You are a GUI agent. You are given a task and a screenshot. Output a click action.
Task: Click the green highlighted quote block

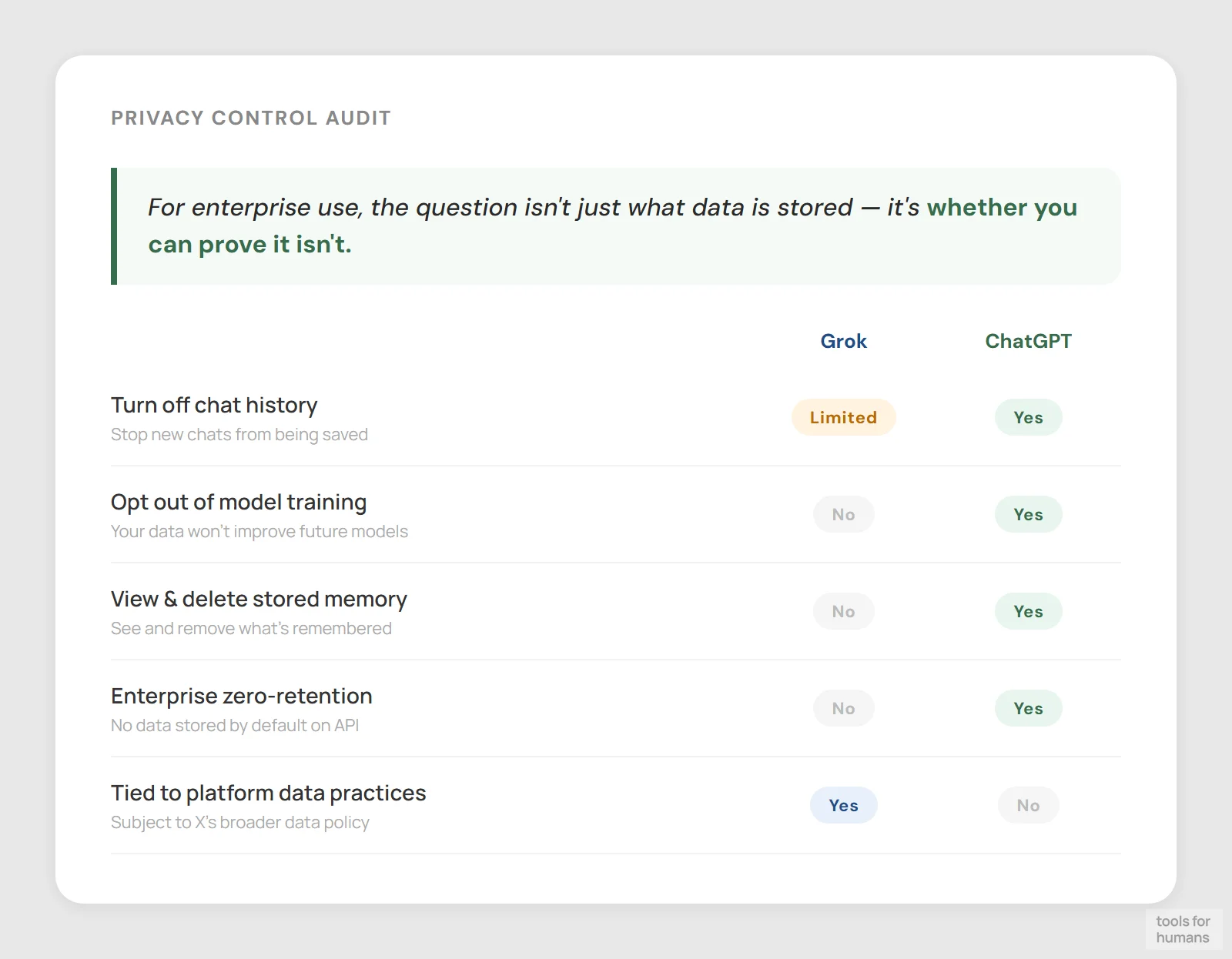click(x=614, y=226)
